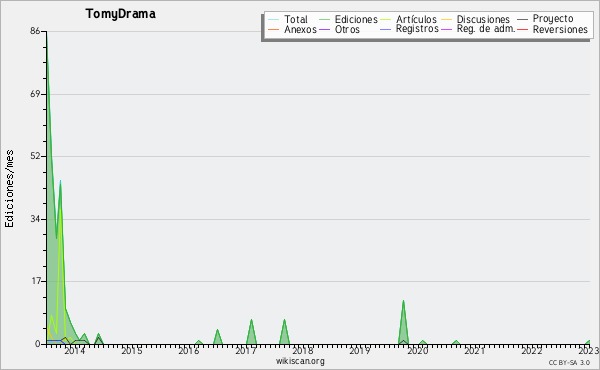Click the 86 y-axis value
The image size is (600, 370).
point(35,31)
